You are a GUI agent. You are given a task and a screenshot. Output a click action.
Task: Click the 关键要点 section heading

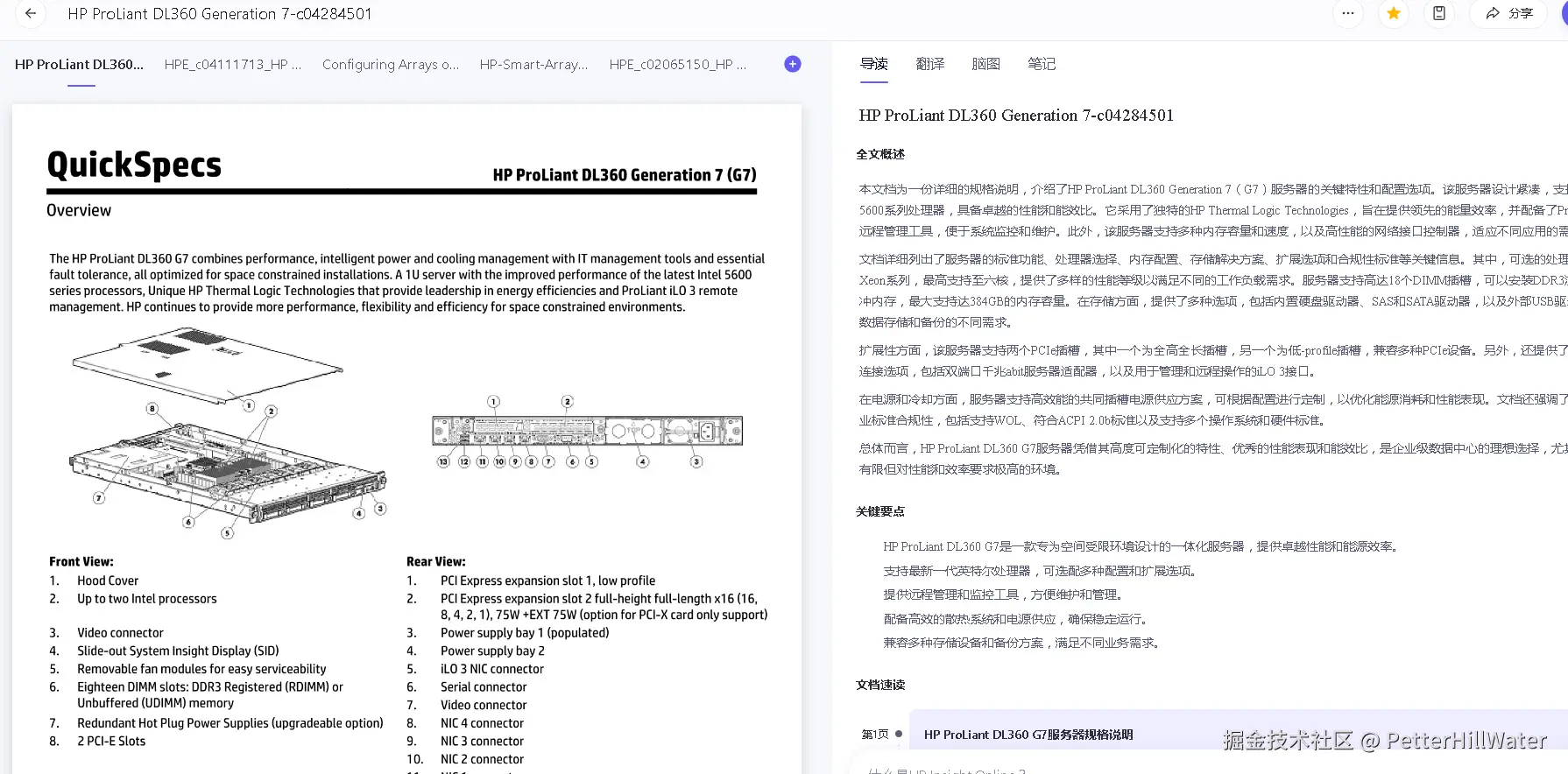point(880,511)
